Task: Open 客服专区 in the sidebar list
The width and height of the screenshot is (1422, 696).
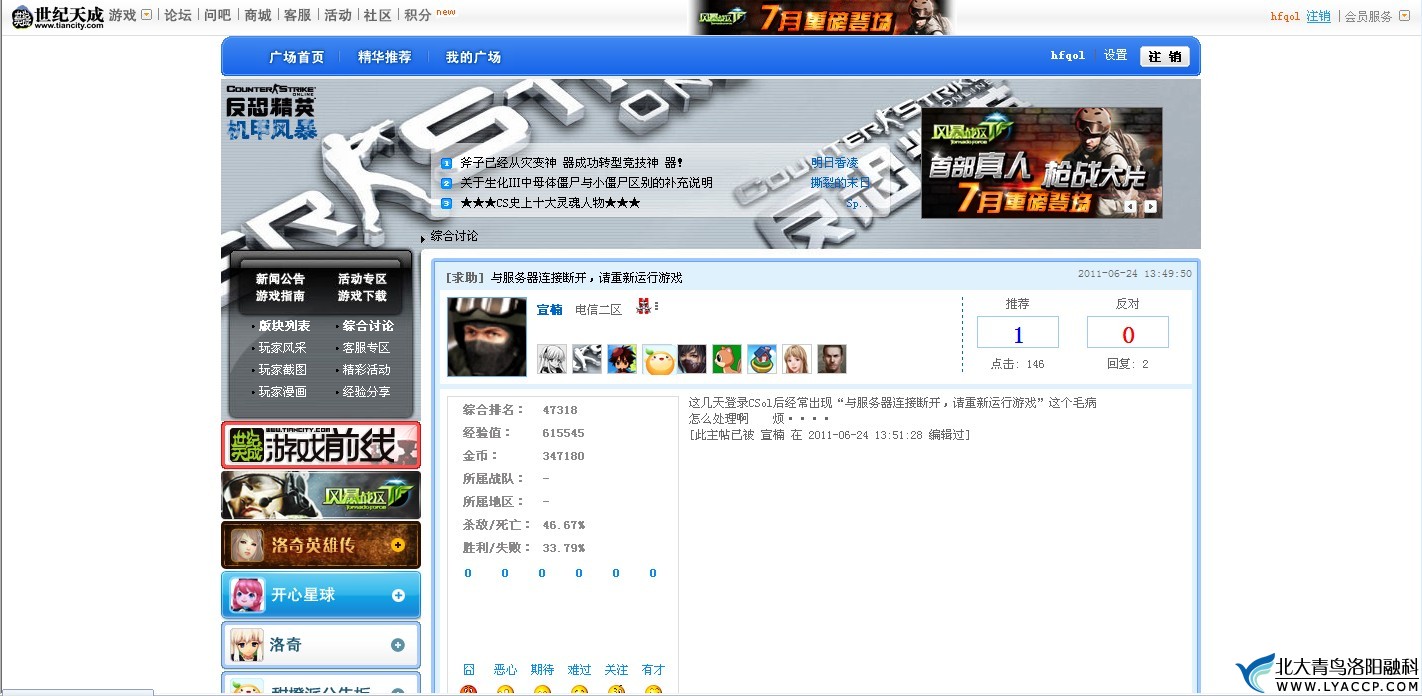Action: [366, 348]
